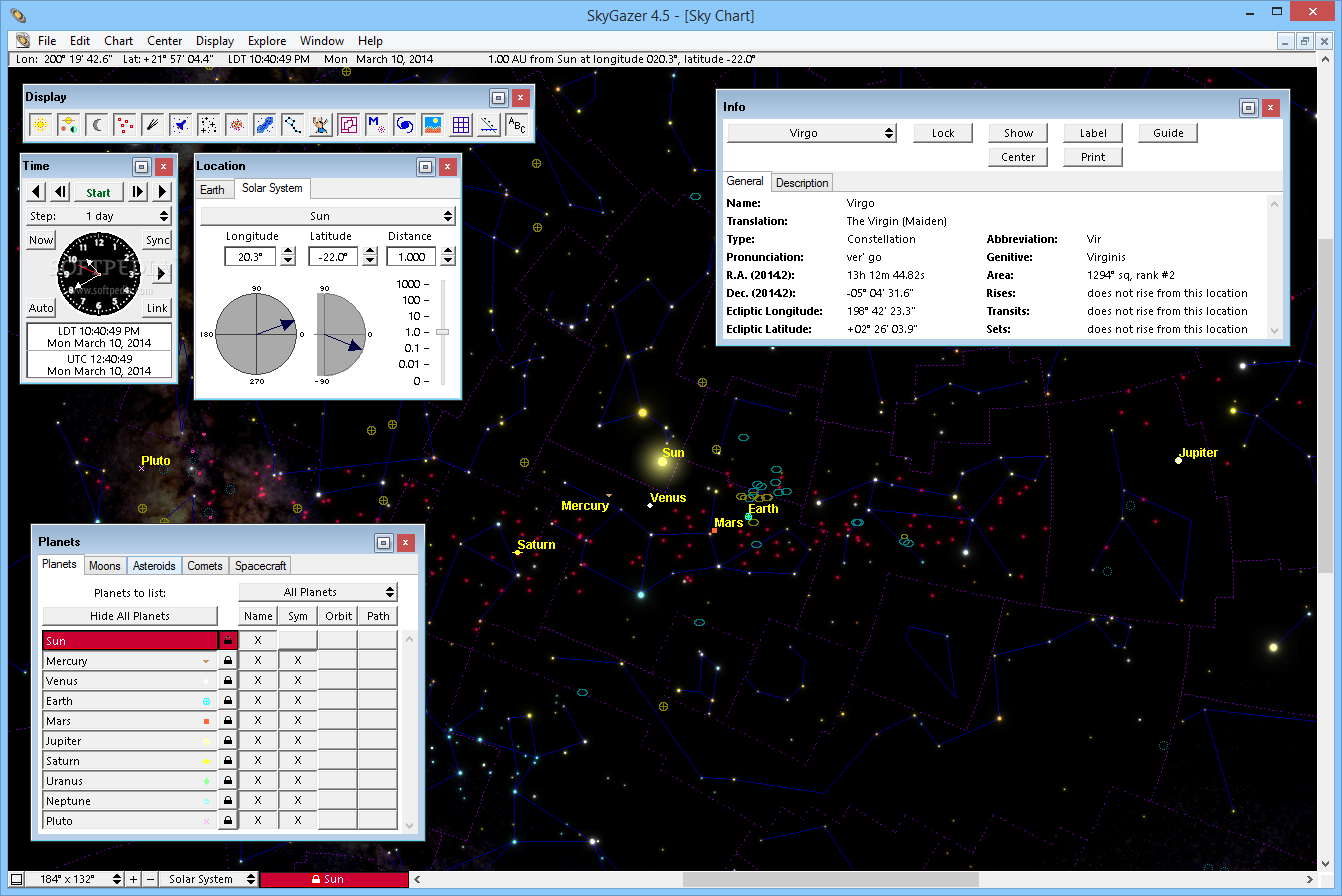Toggle Sun display in Display toolbar

(40, 125)
